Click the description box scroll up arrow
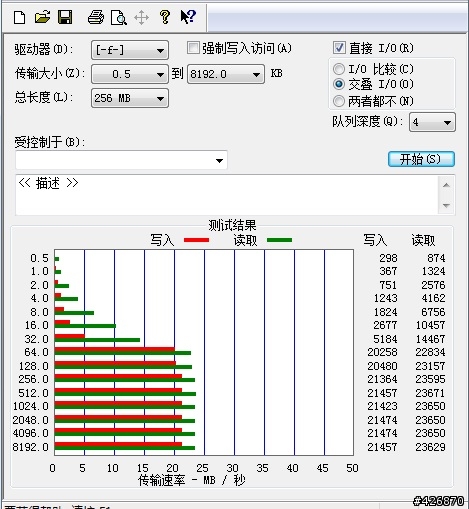The image size is (469, 509). (x=447, y=185)
